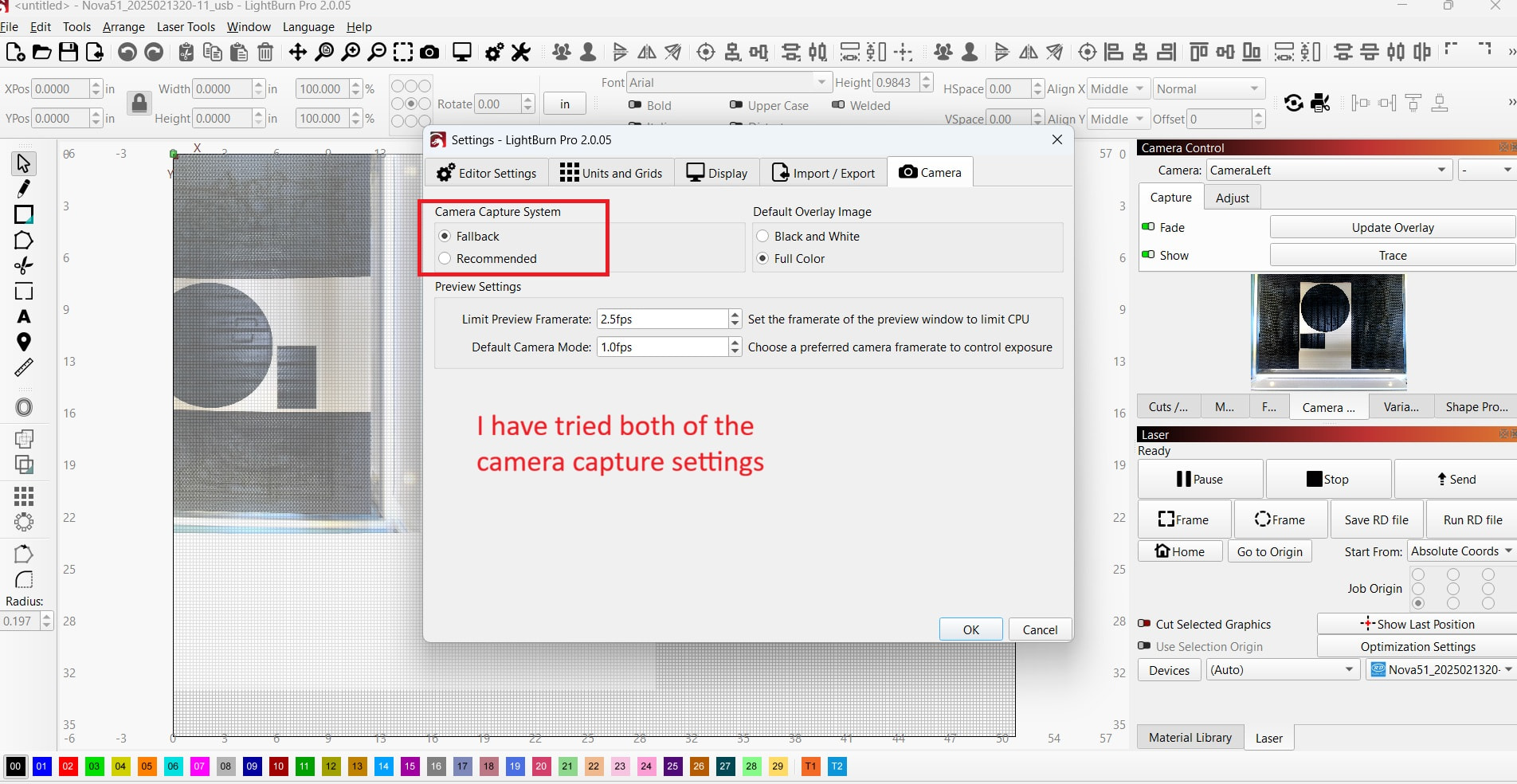
Task: Click the Update Overlay button
Action: tap(1392, 228)
